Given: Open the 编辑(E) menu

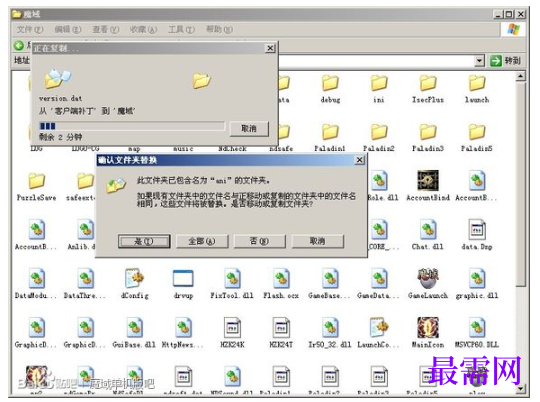Looking at the screenshot, I should pyautogui.click(x=68, y=30).
